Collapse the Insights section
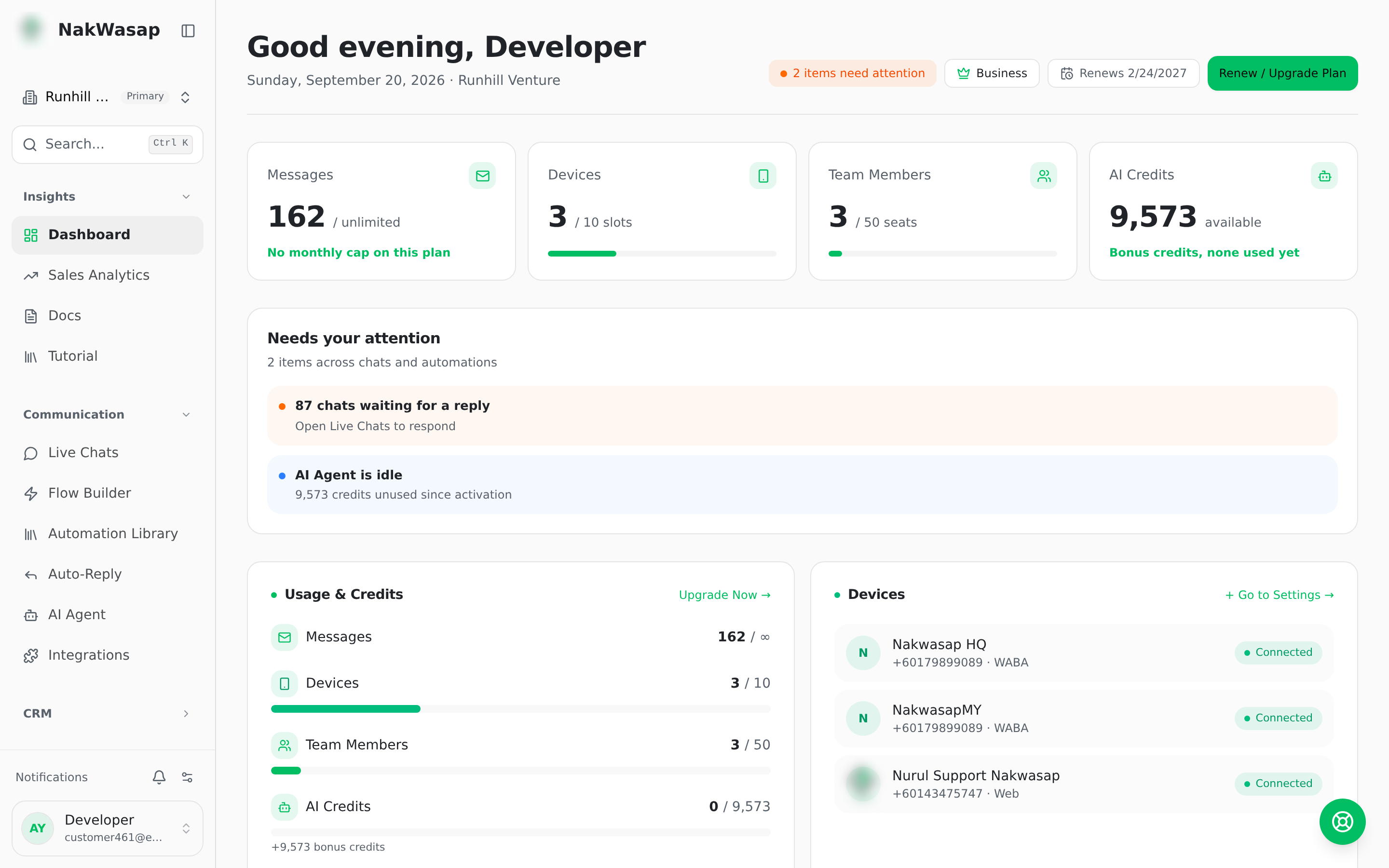 point(108,196)
